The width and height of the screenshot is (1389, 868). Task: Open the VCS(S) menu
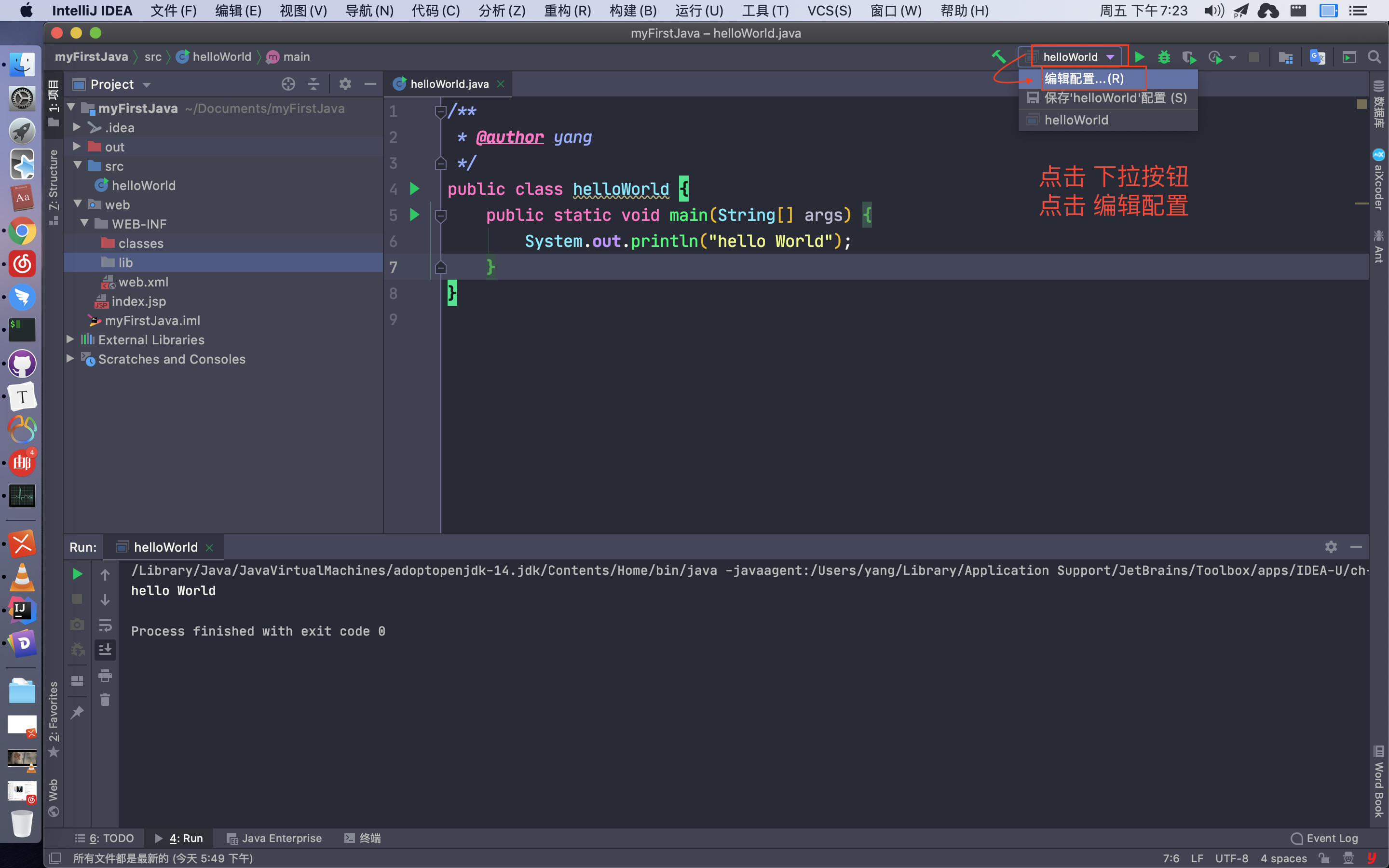point(829,10)
